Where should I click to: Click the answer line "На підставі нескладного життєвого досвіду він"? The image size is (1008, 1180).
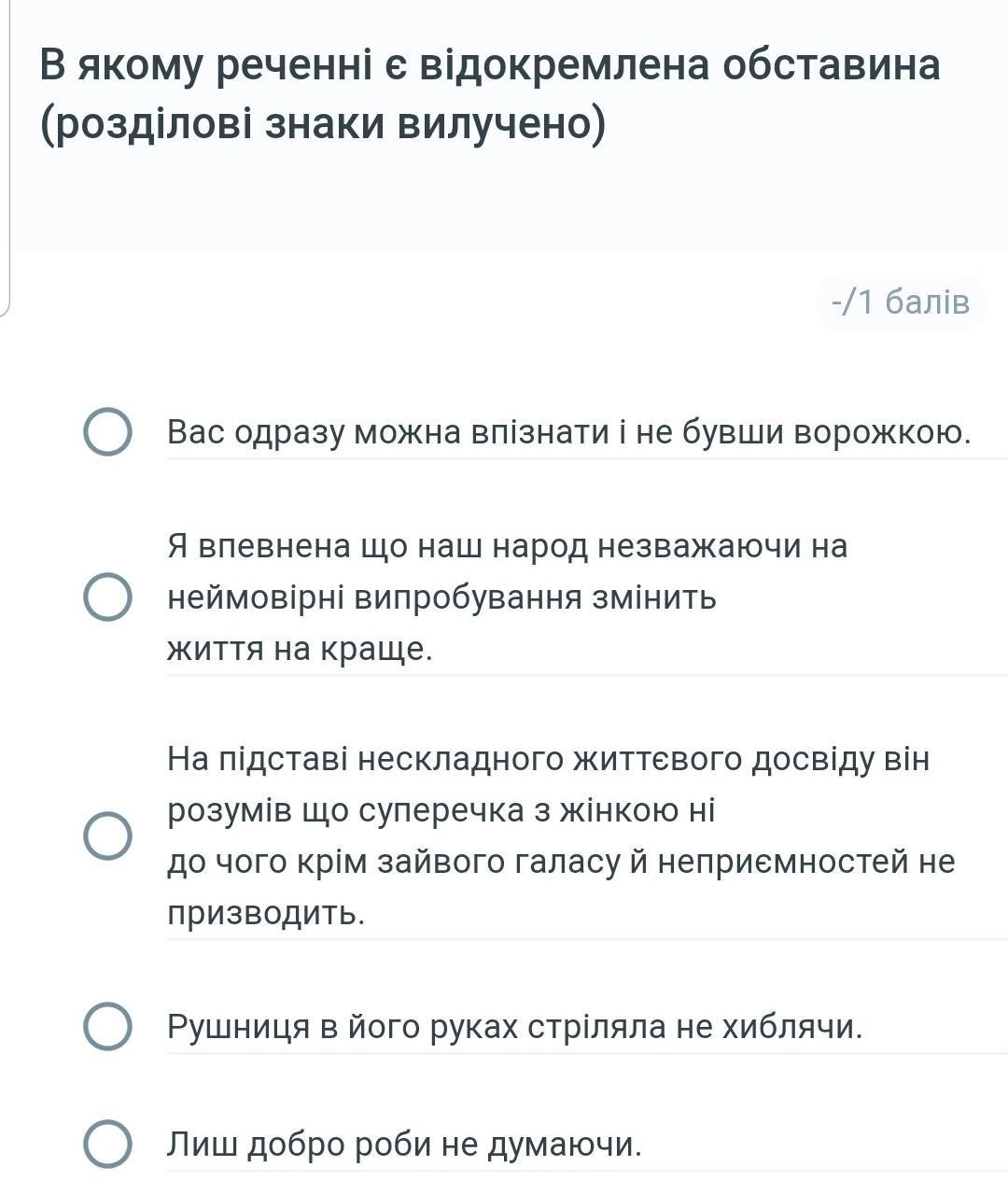pyautogui.click(x=549, y=760)
